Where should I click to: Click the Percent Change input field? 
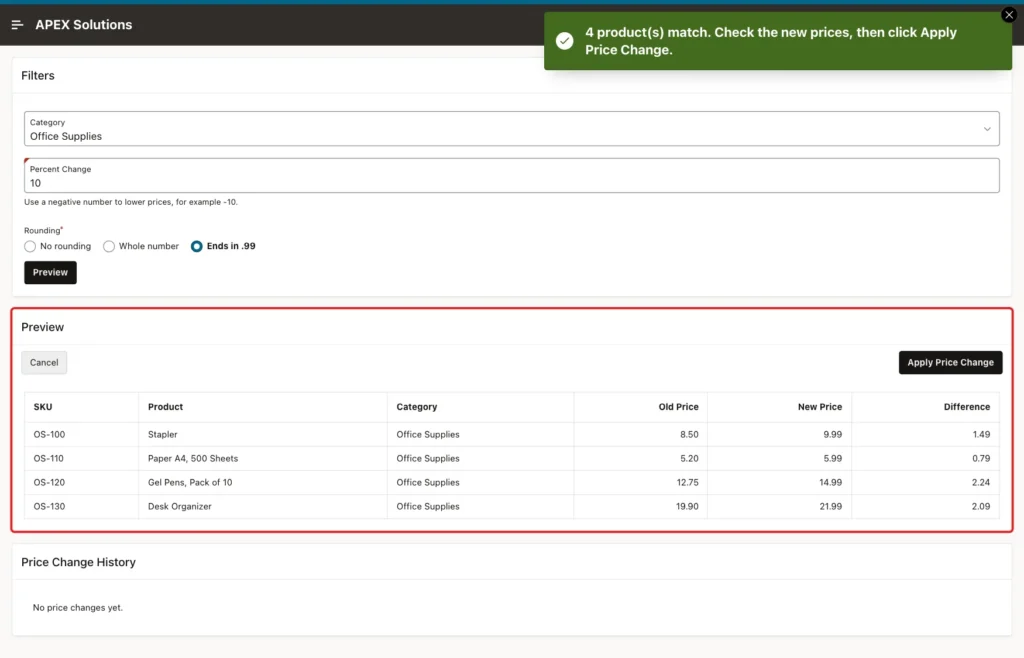[x=511, y=176]
